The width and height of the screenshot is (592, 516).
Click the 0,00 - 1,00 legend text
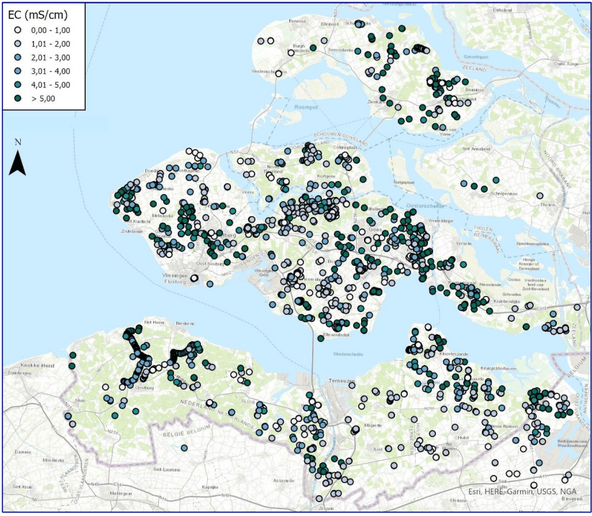click(x=51, y=30)
